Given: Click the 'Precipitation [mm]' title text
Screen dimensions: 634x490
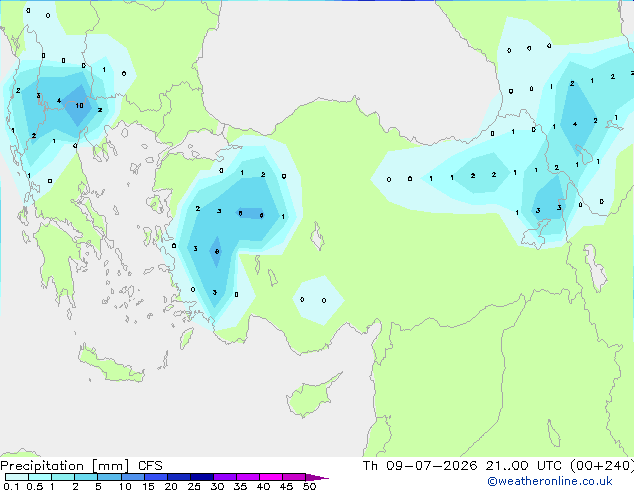Looking at the screenshot, I should (65, 466).
